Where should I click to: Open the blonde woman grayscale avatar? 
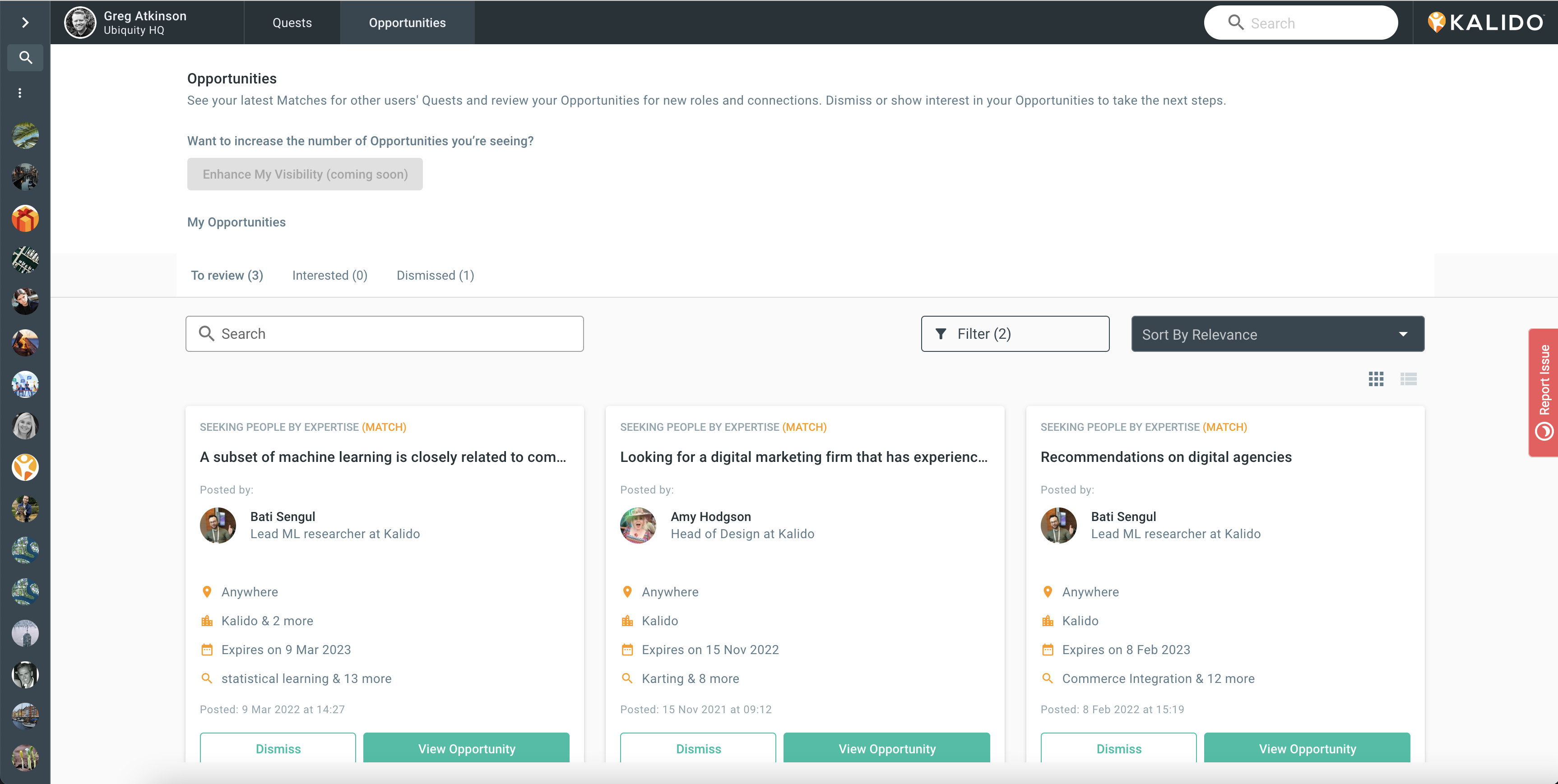(25, 425)
